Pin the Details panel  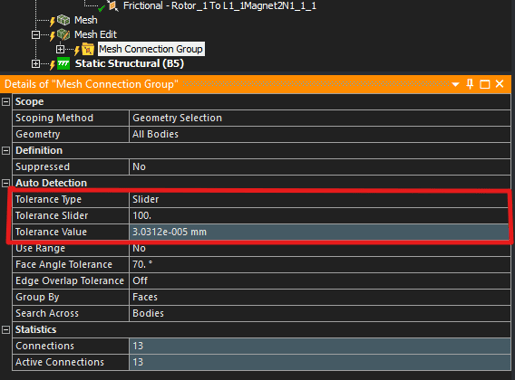coord(470,84)
